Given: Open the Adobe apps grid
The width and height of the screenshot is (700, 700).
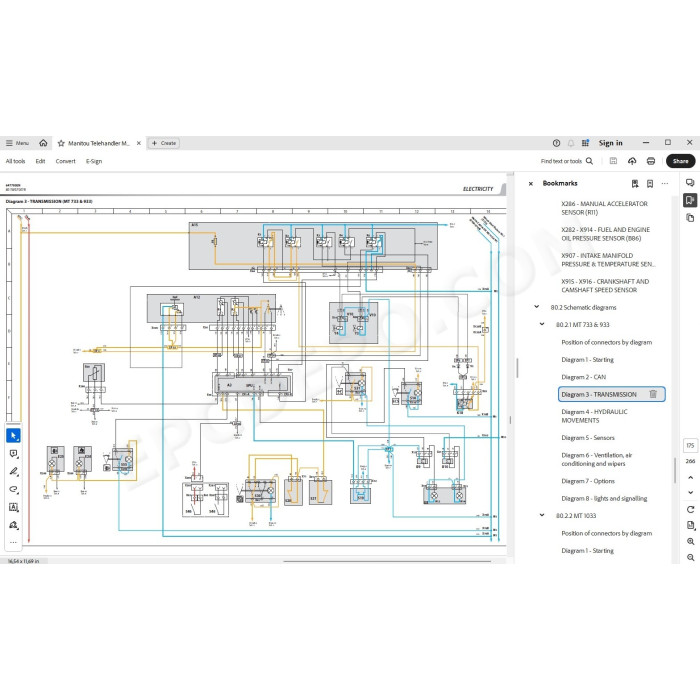Looking at the screenshot, I should click(x=585, y=143).
